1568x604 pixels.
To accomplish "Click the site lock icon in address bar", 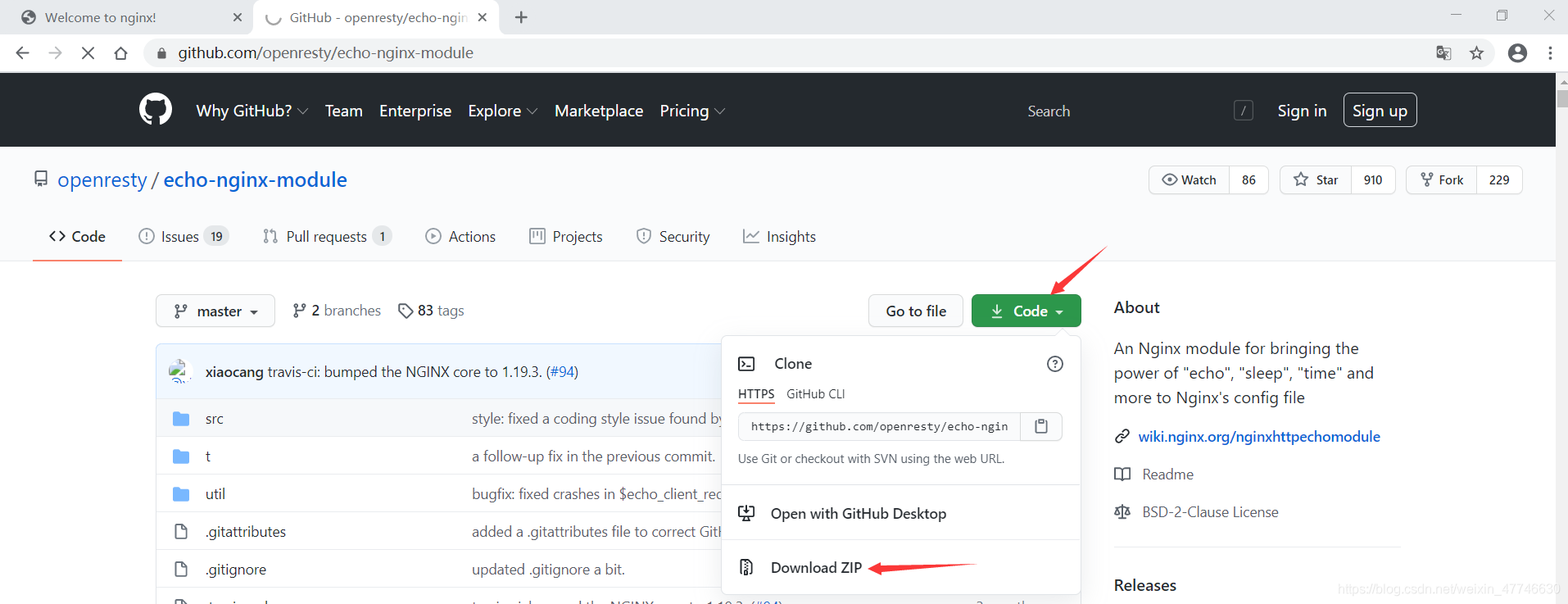I will point(161,53).
